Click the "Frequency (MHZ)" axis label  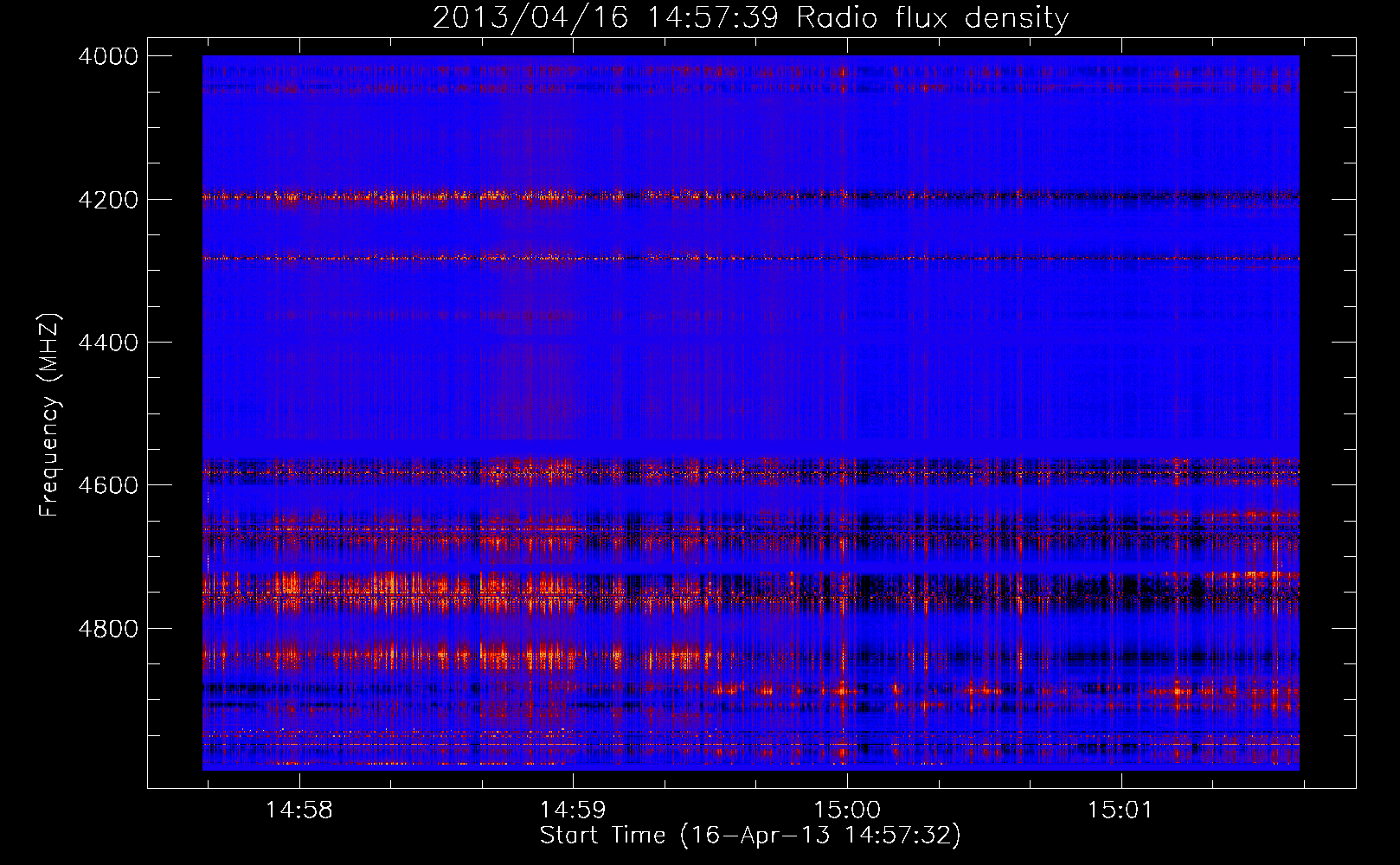[49, 415]
